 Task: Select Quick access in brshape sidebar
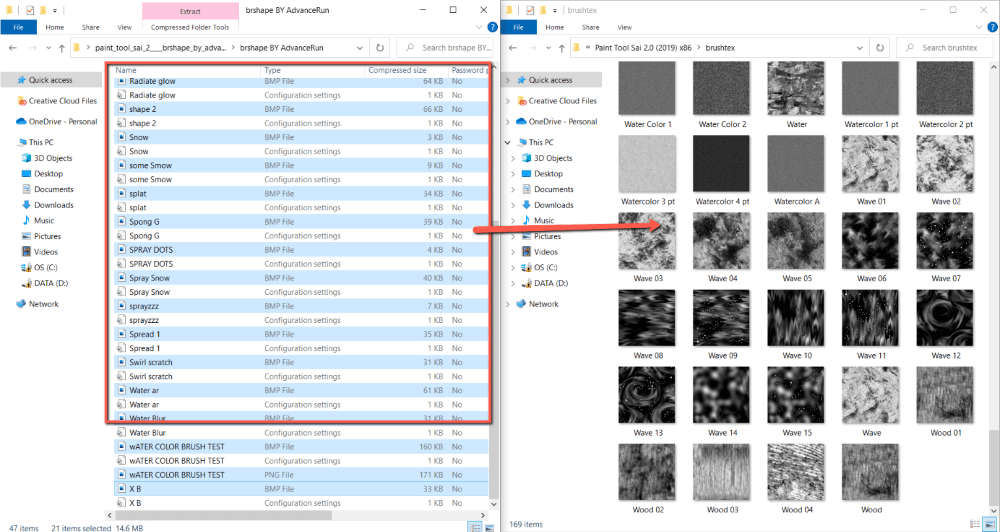tap(50, 80)
